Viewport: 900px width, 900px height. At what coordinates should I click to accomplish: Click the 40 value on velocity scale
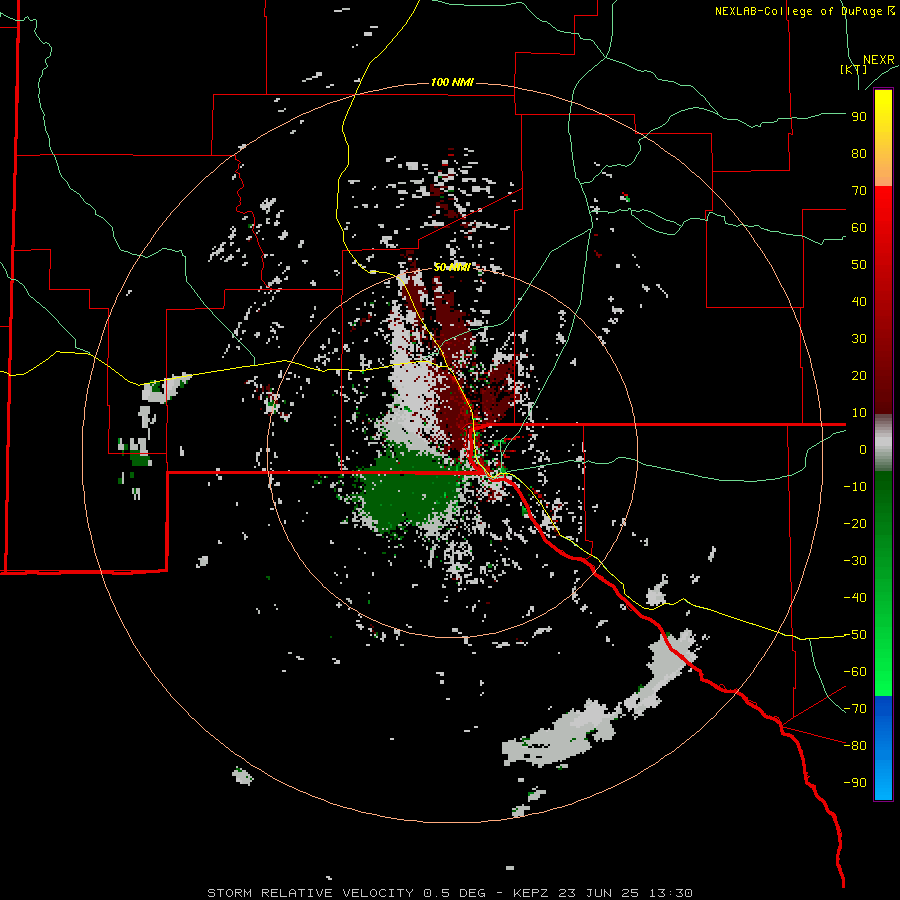[859, 301]
